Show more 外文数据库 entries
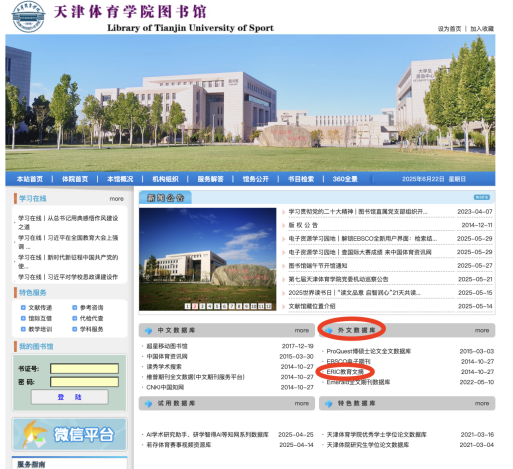Viewport: 513px width, 469px height. (482, 330)
